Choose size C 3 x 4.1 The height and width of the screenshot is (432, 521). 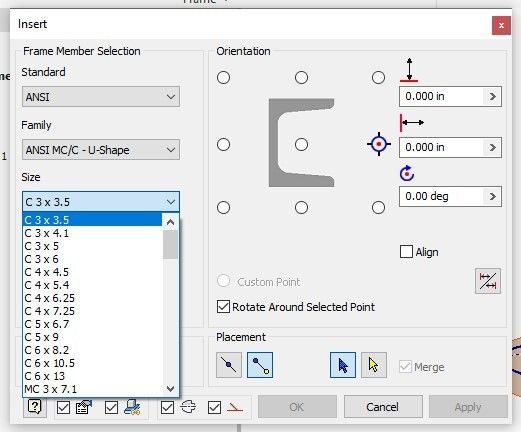(x=93, y=233)
